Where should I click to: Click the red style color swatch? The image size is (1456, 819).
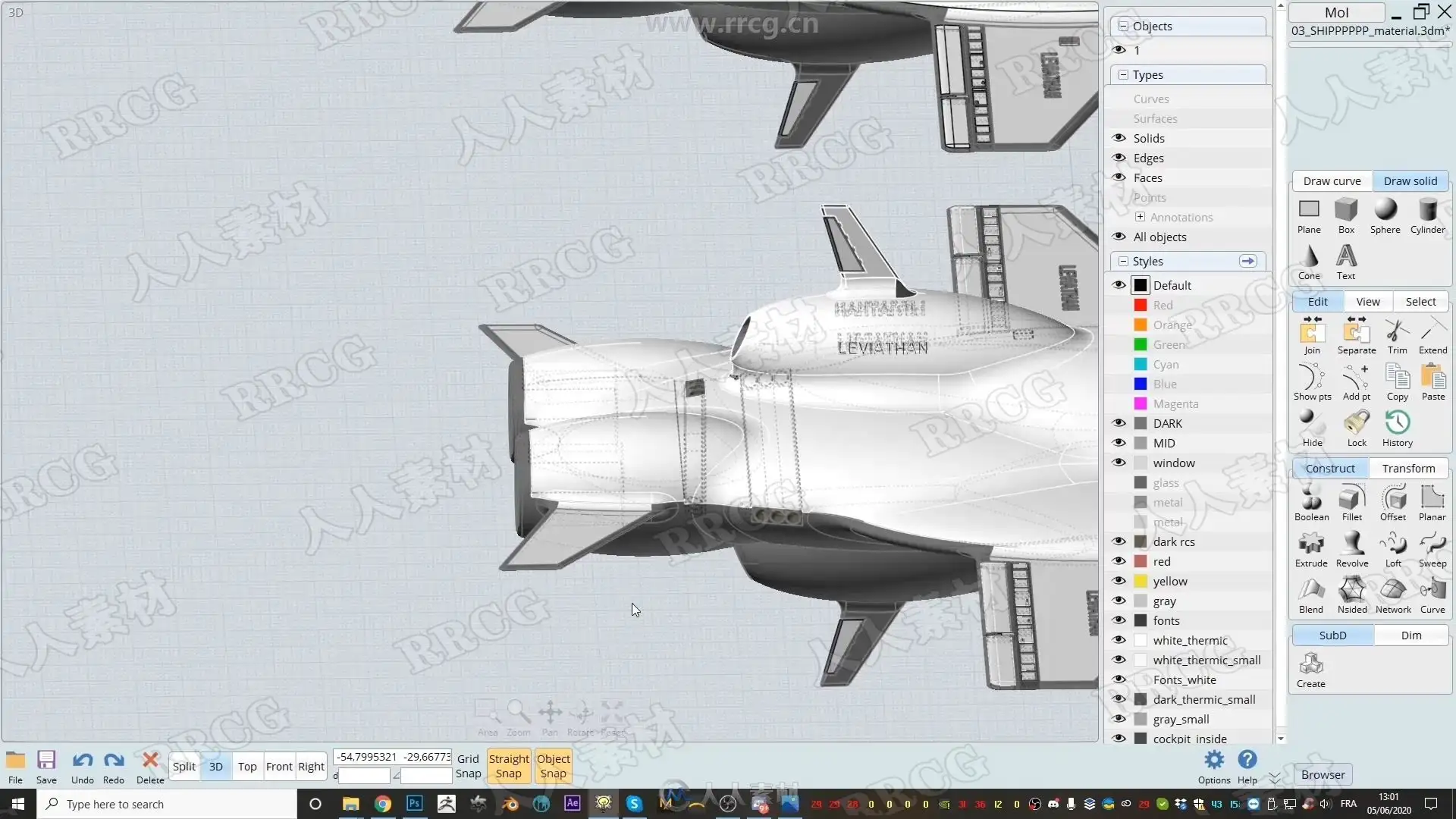coord(1140,561)
